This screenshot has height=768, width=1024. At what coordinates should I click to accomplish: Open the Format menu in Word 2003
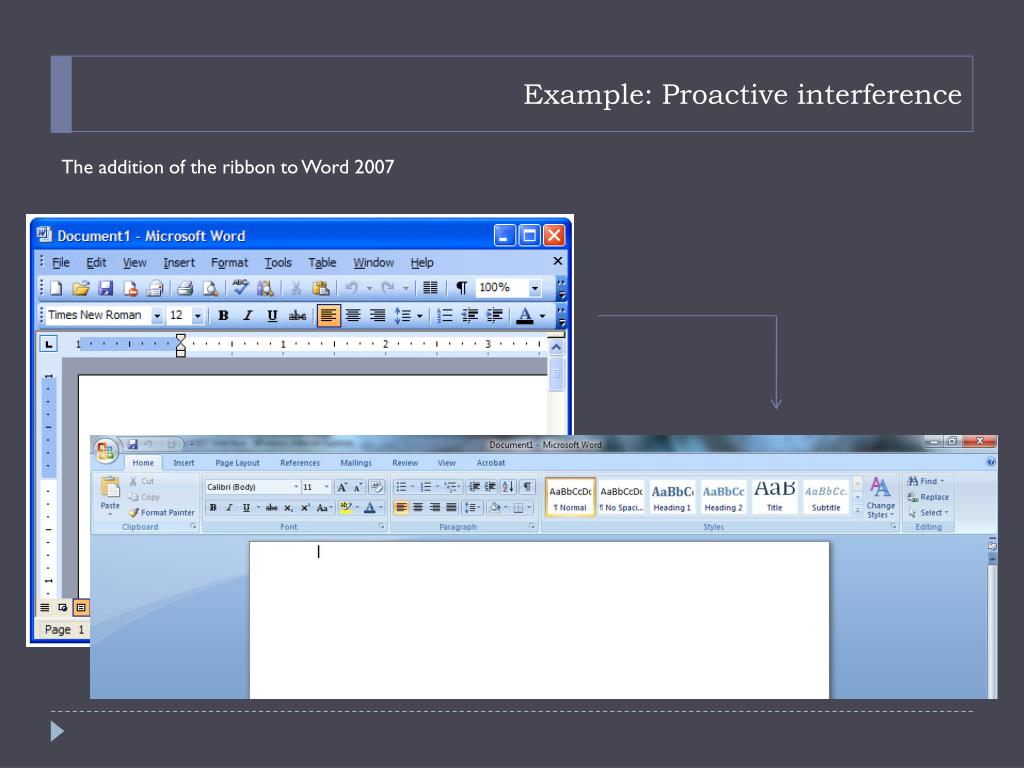click(229, 263)
